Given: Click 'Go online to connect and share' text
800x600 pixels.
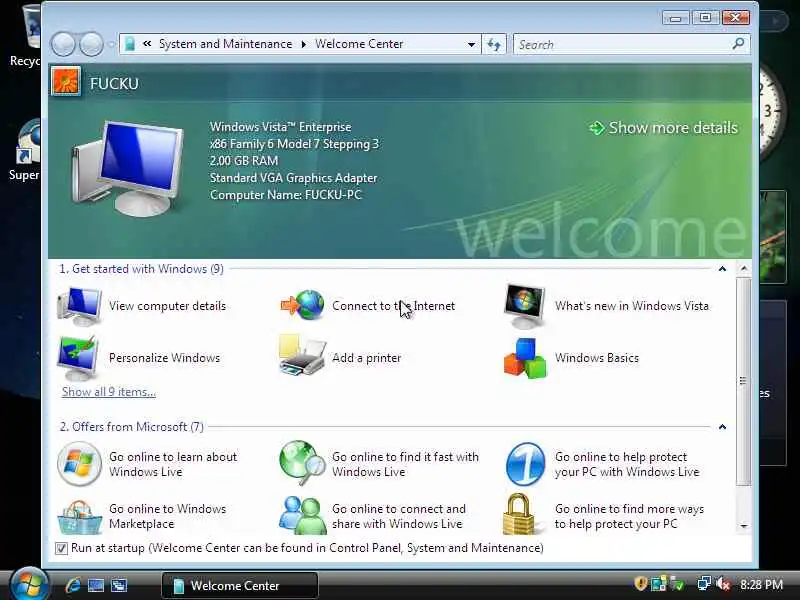Looking at the screenshot, I should point(399,516).
